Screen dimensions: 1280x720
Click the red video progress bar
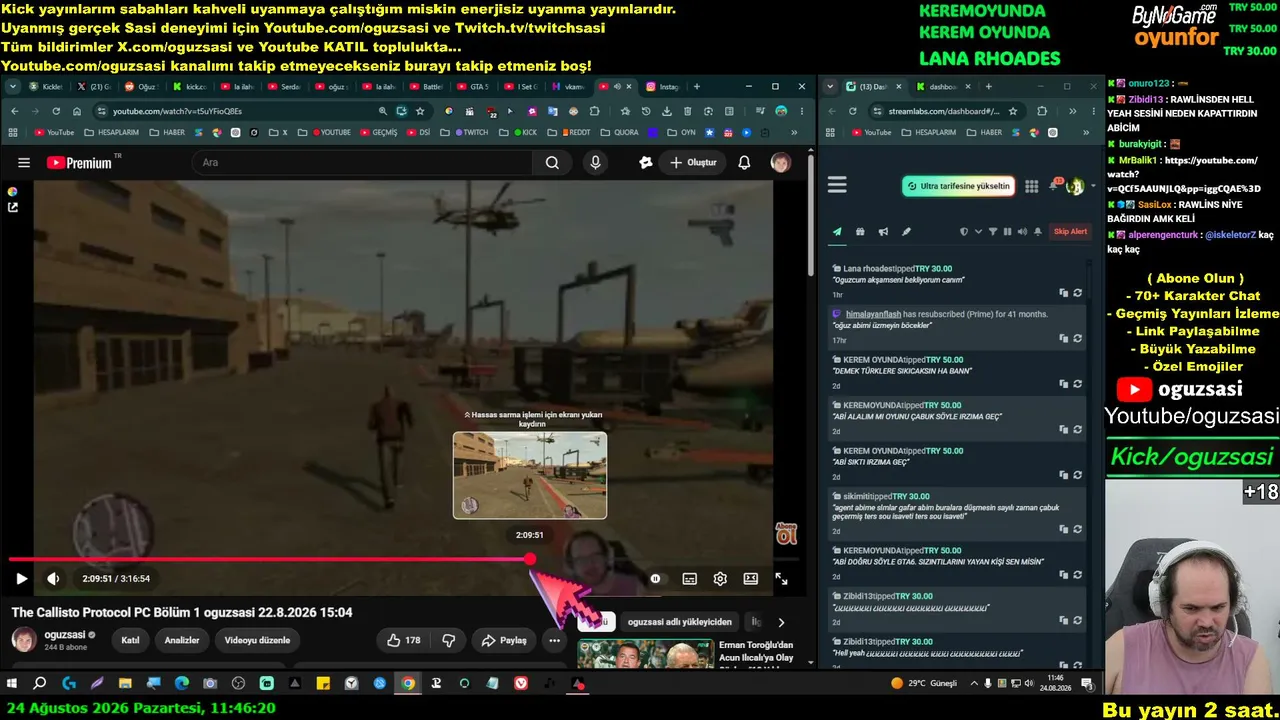tap(269, 560)
